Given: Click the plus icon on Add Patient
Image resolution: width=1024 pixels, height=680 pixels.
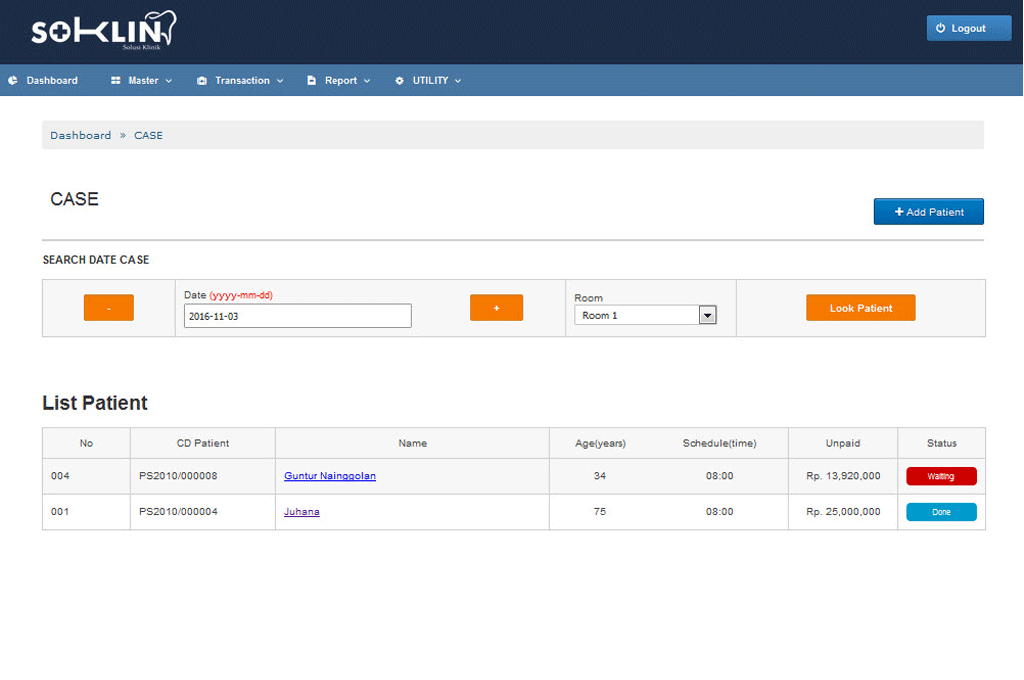Looking at the screenshot, I should coord(899,212).
